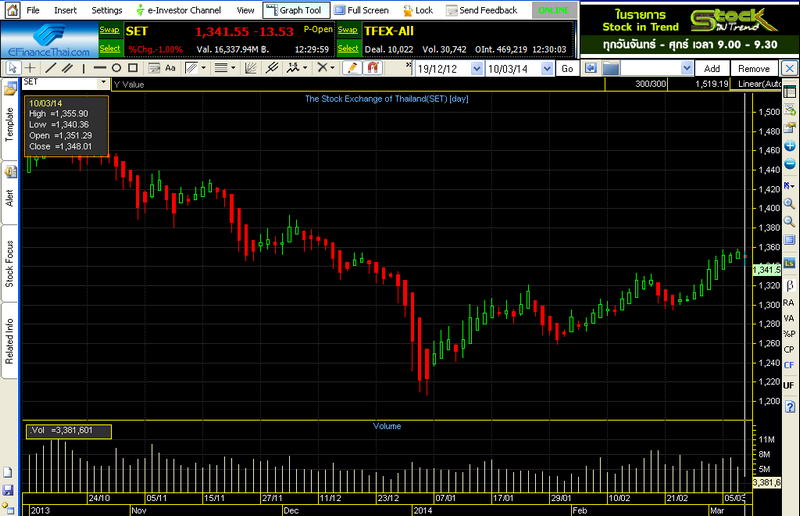Screen dimensions: 800x516
Task: Pick the circle drawing tool
Action: point(116,68)
